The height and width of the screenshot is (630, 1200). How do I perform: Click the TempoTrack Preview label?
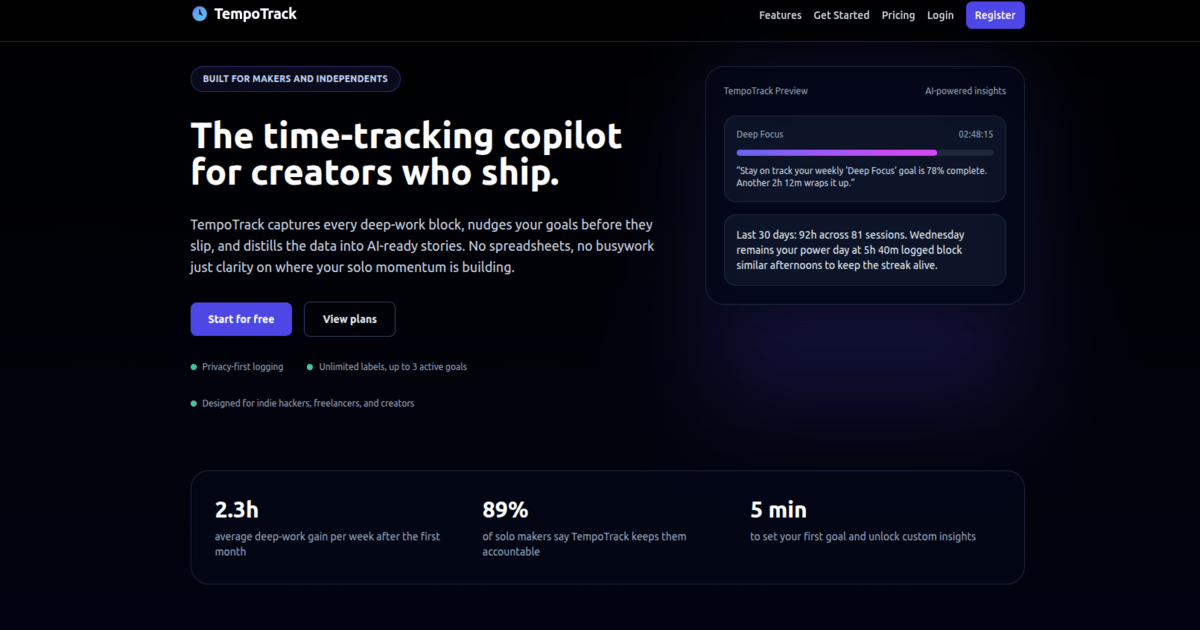(x=765, y=90)
